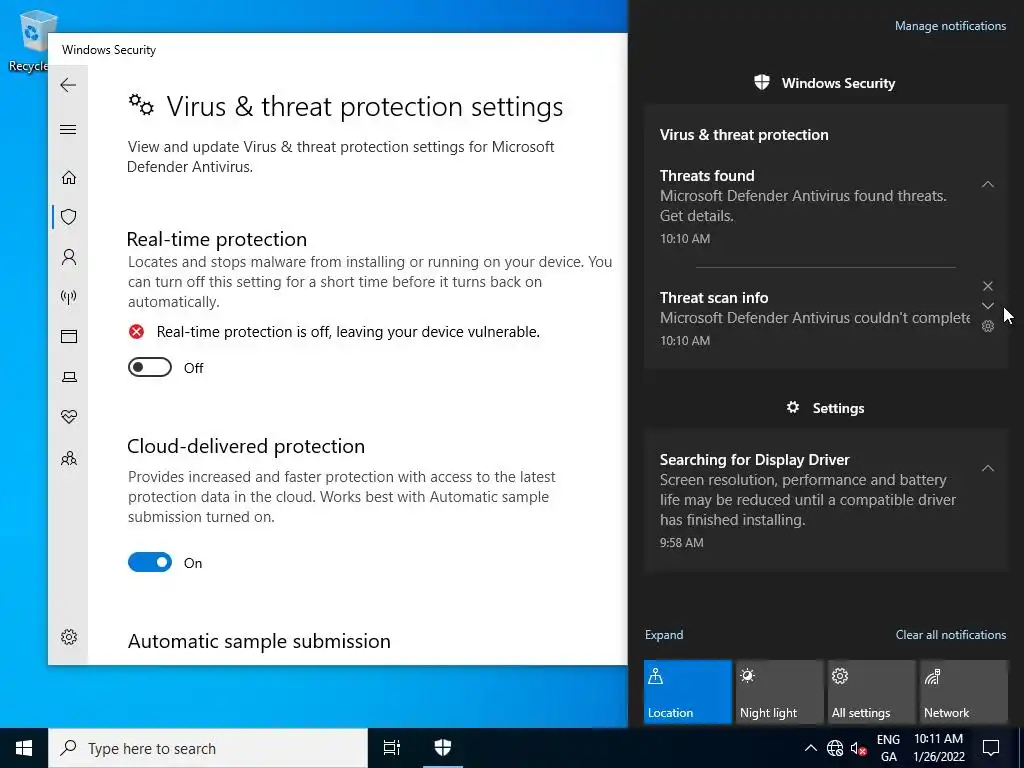Image resolution: width=1024 pixels, height=768 pixels.
Task: Open the hamburger navigation menu
Action: click(68, 129)
